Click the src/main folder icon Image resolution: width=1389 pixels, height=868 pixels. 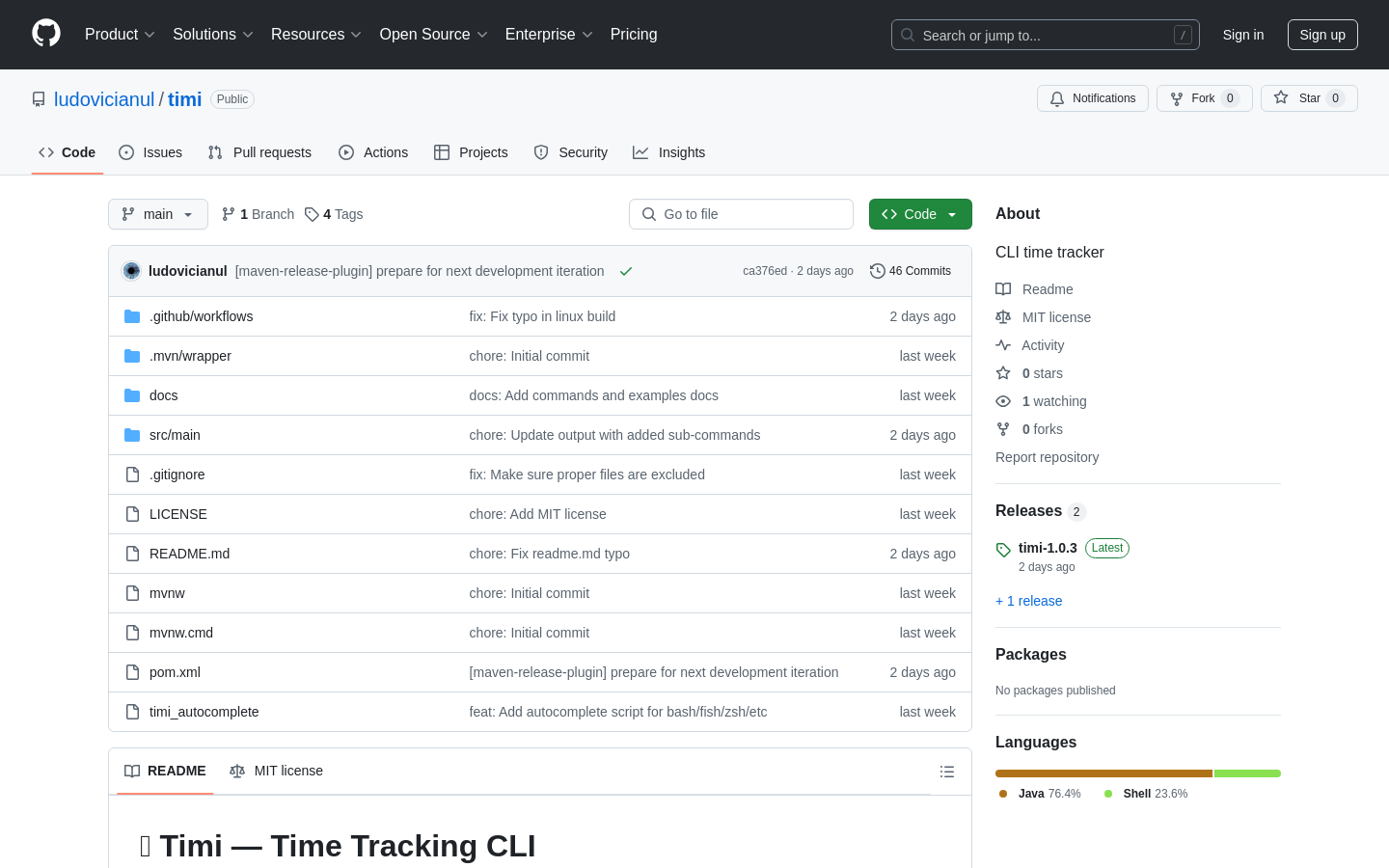tap(132, 435)
